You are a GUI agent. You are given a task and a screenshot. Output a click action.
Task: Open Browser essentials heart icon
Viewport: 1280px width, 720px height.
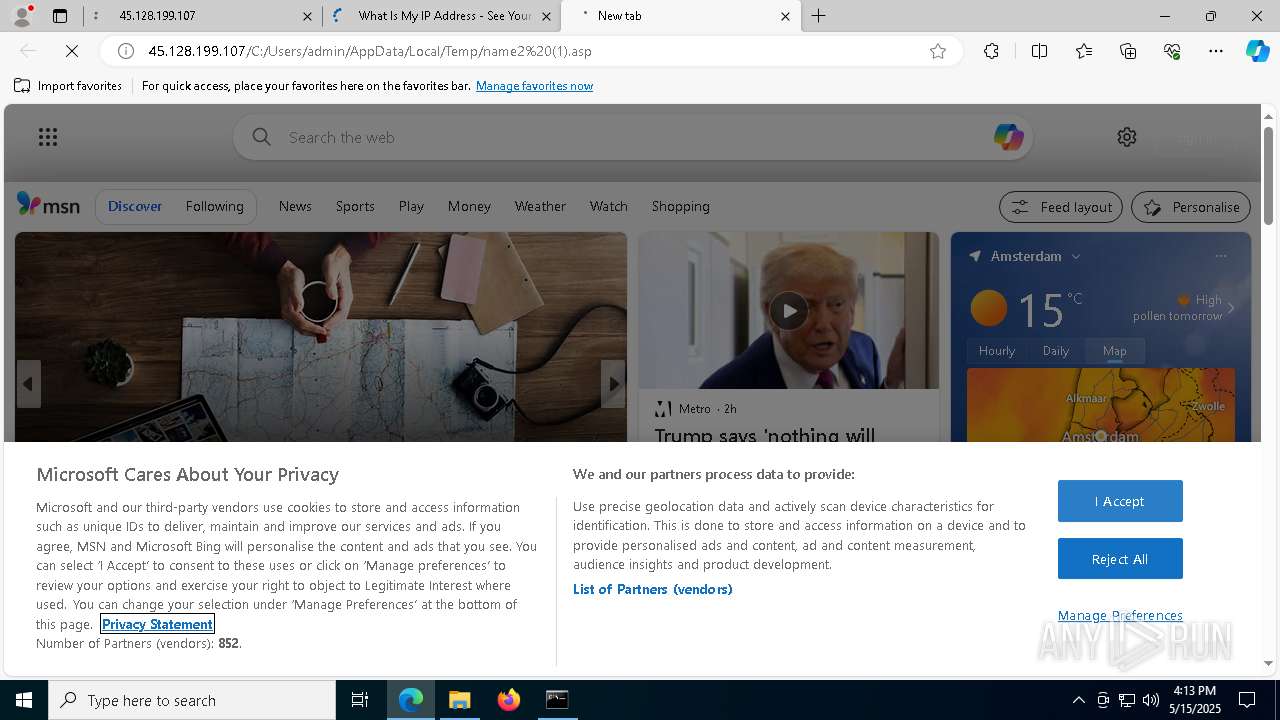[x=1172, y=51]
